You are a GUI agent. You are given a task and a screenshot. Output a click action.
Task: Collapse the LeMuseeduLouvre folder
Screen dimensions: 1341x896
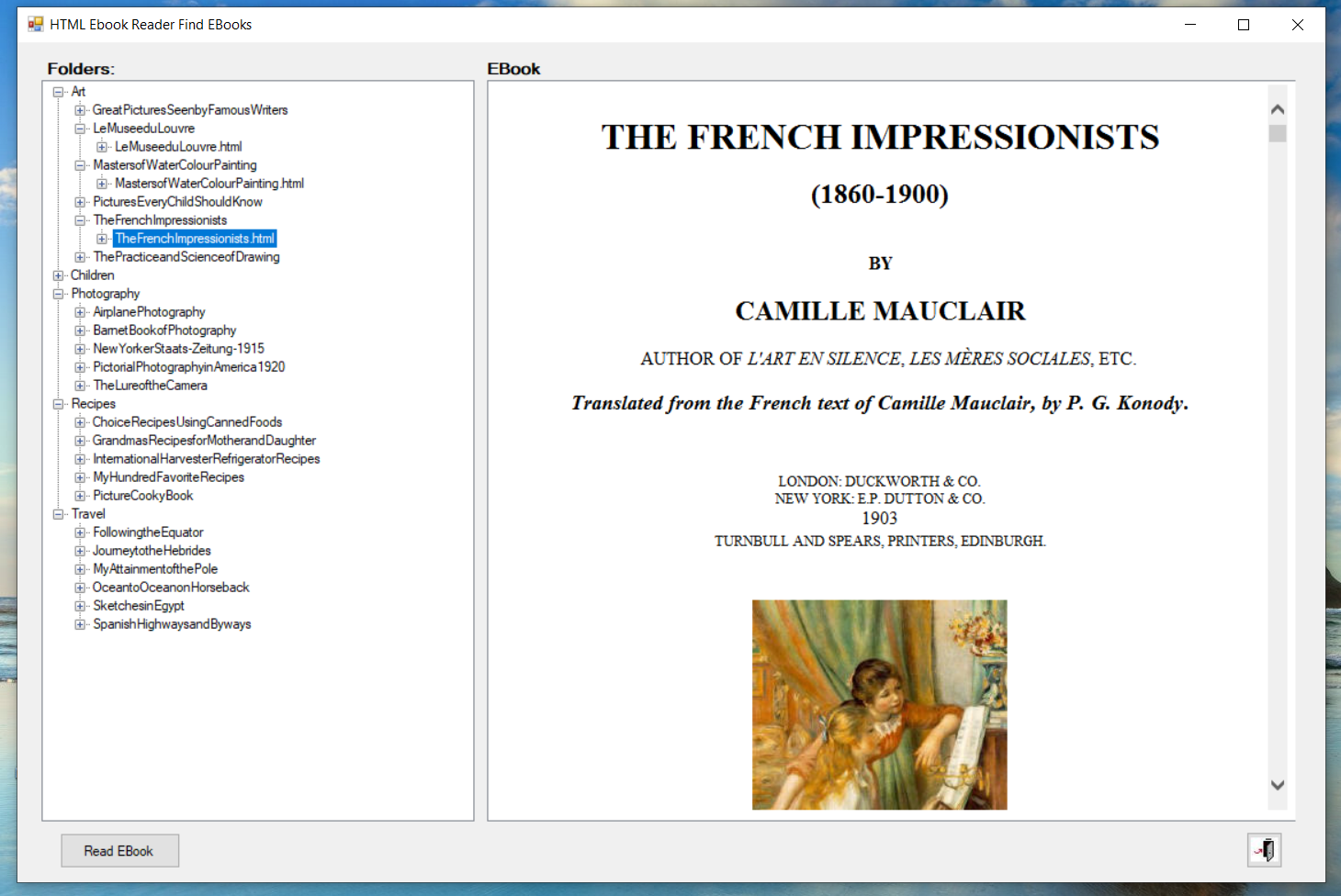point(80,129)
